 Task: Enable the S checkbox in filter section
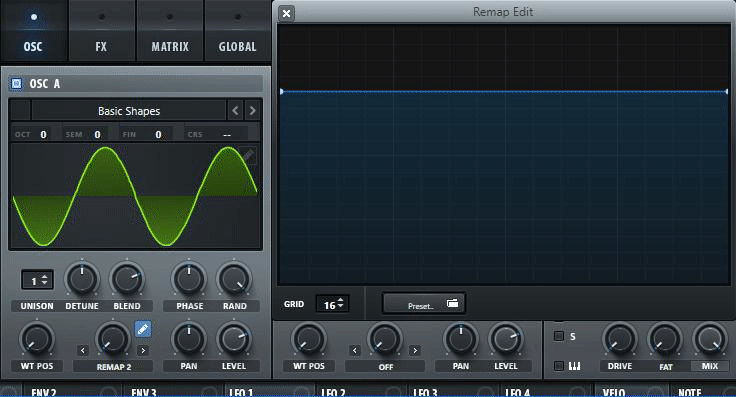(x=559, y=336)
